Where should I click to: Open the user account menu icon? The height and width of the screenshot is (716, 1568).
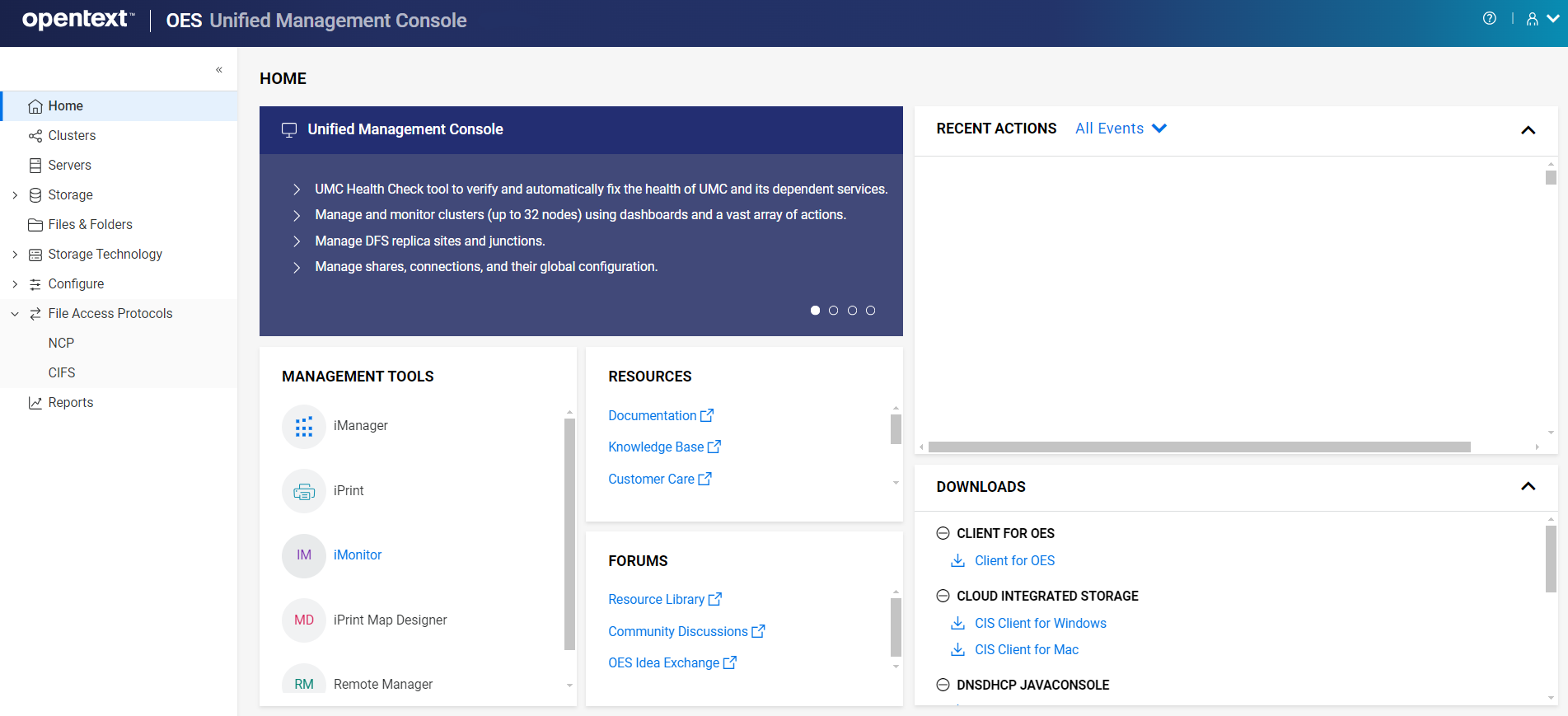tap(1533, 19)
